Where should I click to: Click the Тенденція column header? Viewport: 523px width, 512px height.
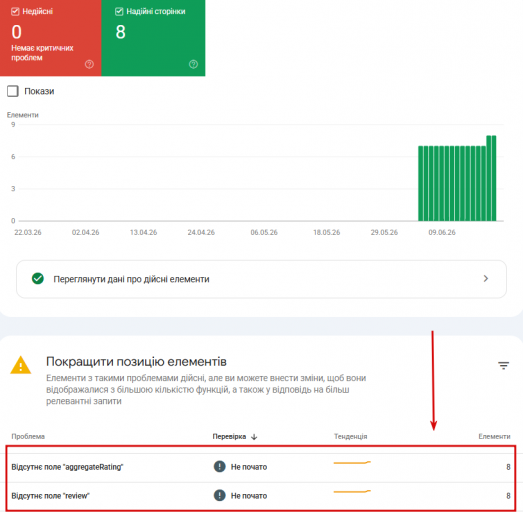pos(351,437)
